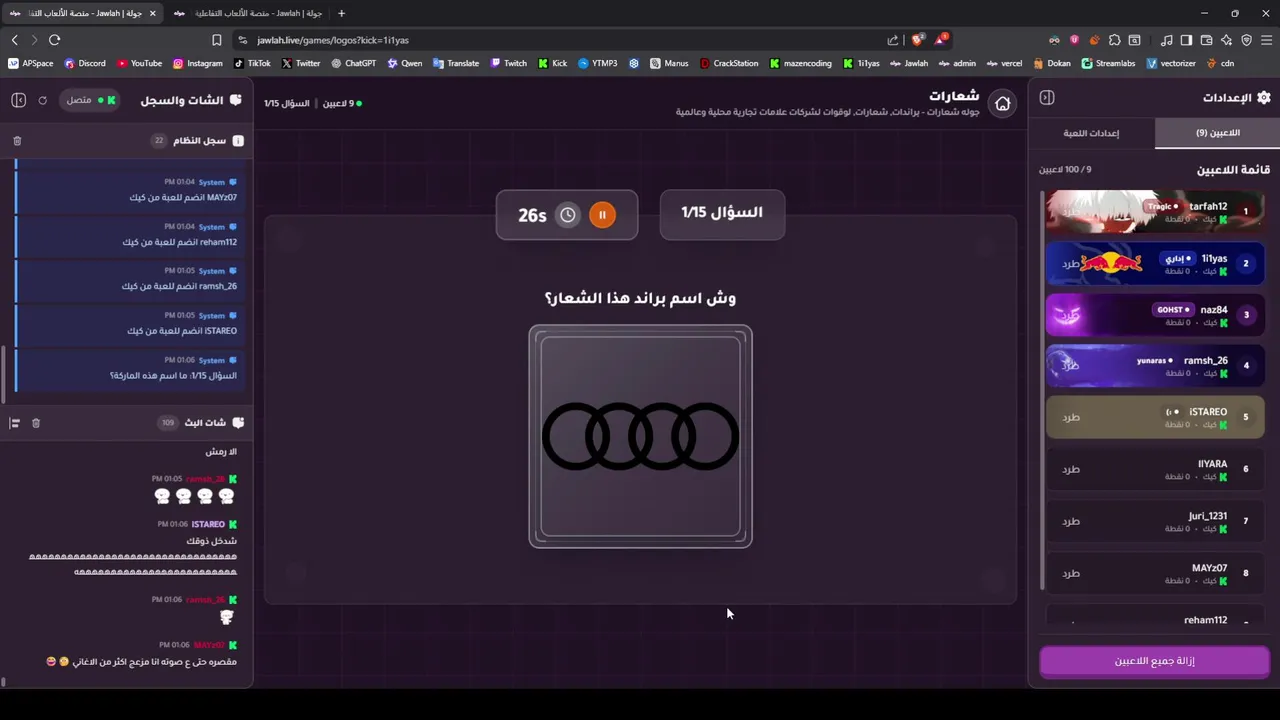Click the system log scrollbar
Screen dimensions: 1280x720
3,372
